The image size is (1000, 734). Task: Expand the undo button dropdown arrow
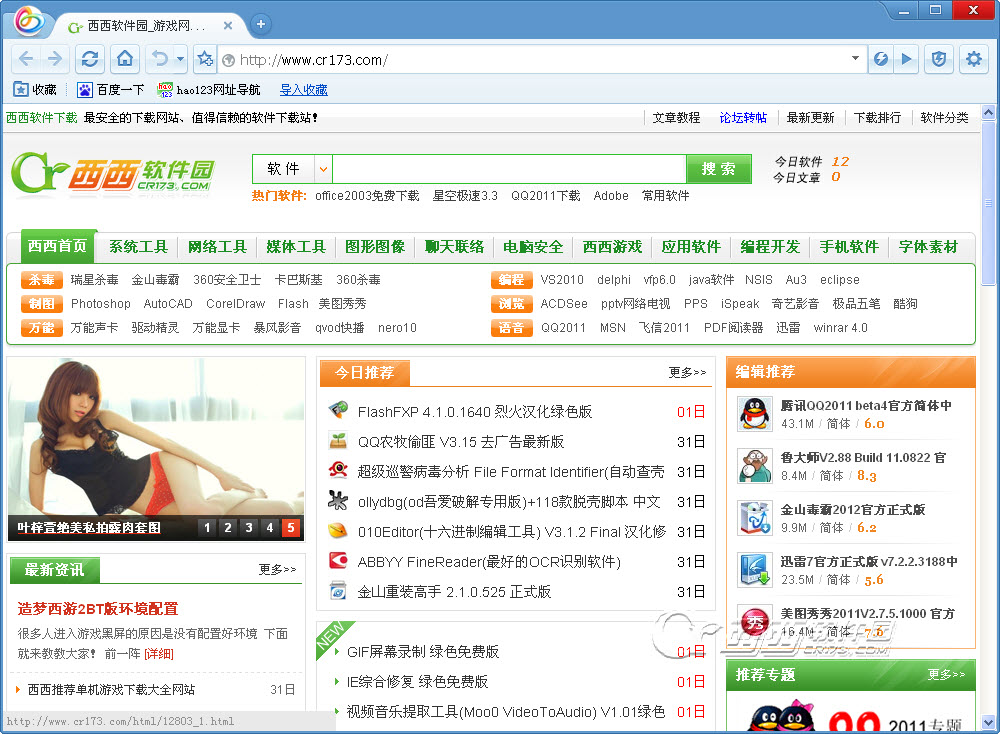click(x=180, y=59)
